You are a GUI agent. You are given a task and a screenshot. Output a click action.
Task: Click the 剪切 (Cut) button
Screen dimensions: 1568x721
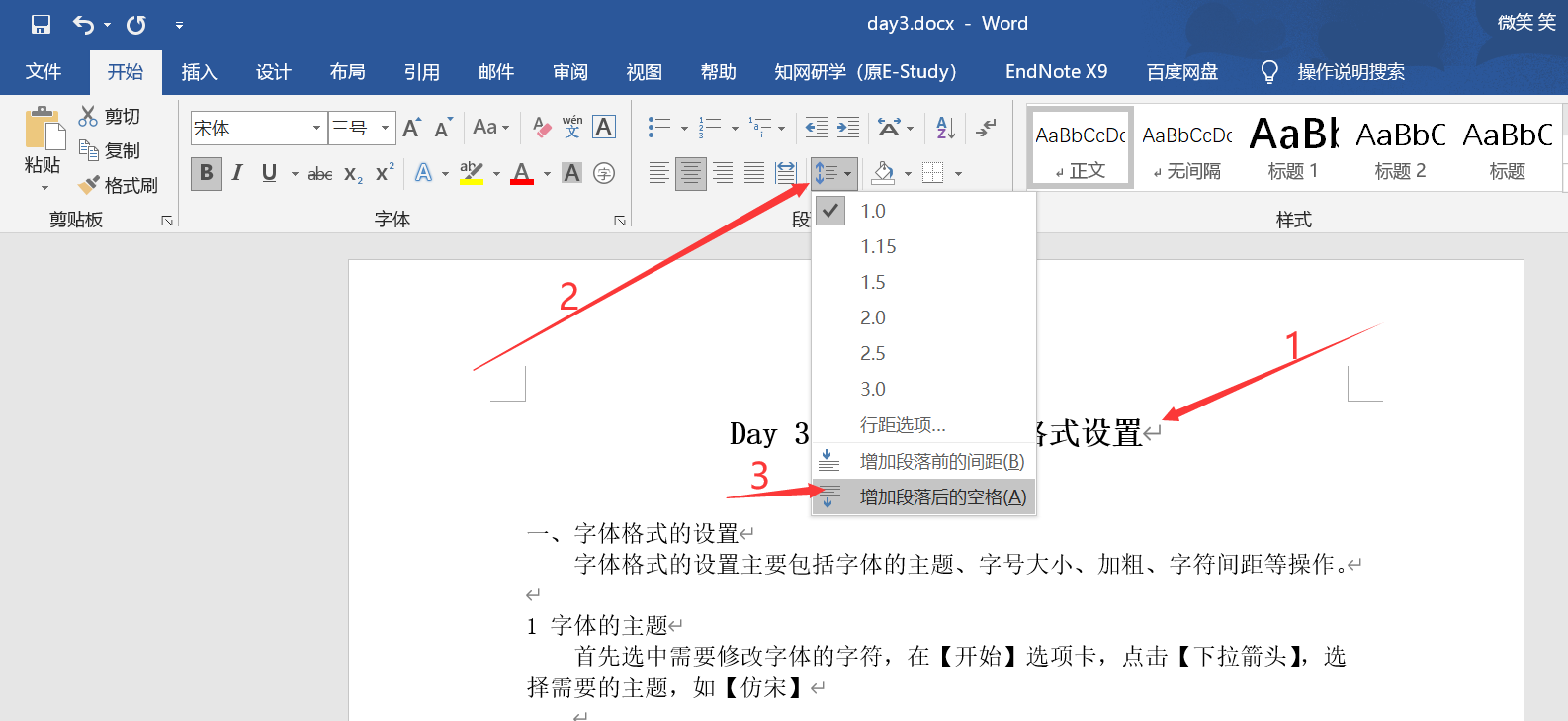pos(110,117)
